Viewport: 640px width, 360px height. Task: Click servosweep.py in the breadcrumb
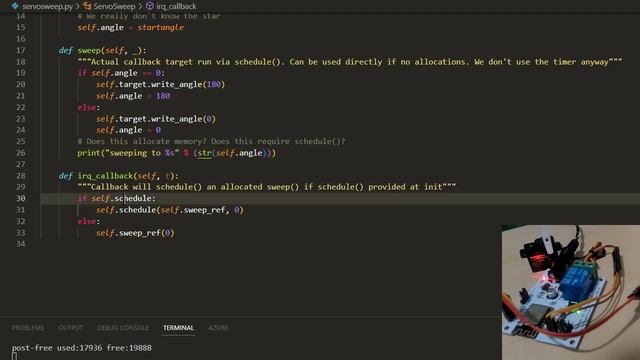(x=47, y=7)
